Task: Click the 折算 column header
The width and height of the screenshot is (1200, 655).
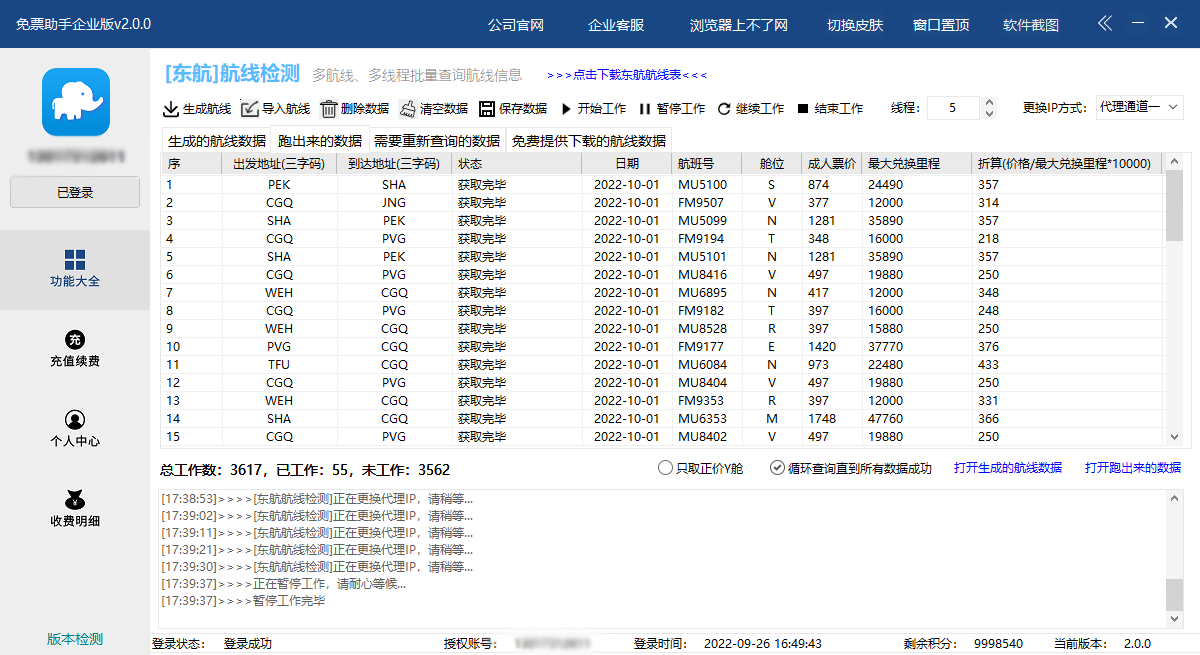Action: (x=1067, y=164)
